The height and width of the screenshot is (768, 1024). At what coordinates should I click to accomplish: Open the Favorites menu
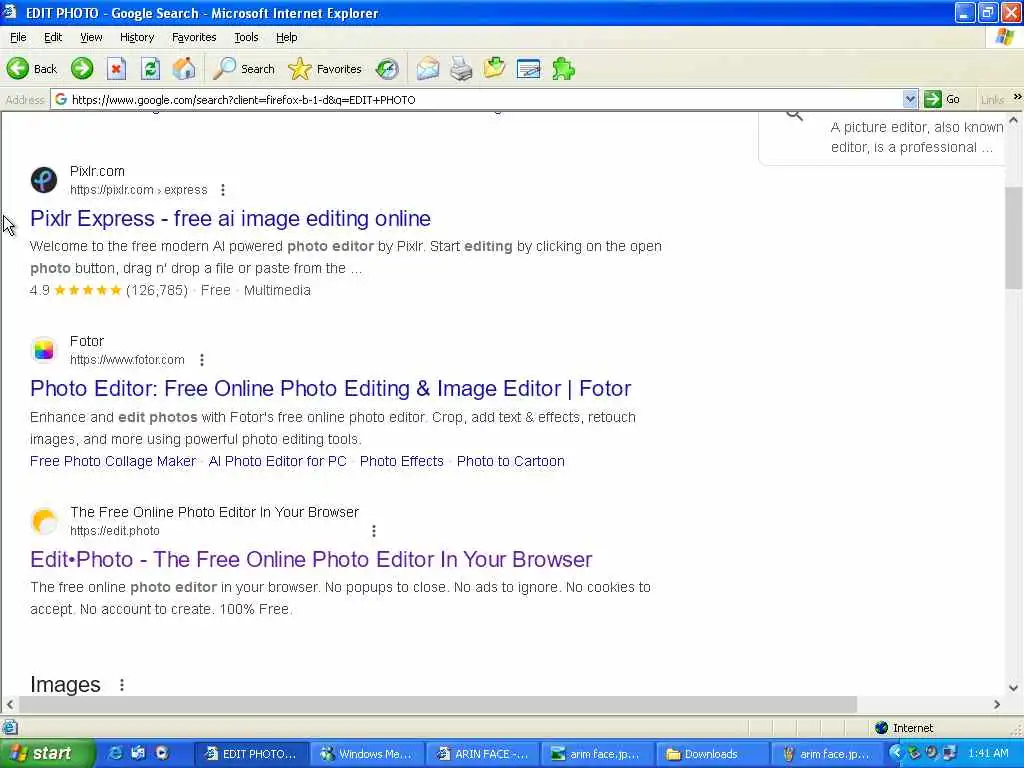pos(194,37)
